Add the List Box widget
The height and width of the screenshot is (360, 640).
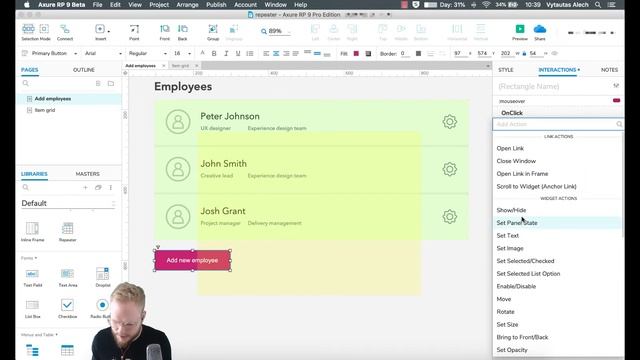tap(32, 308)
